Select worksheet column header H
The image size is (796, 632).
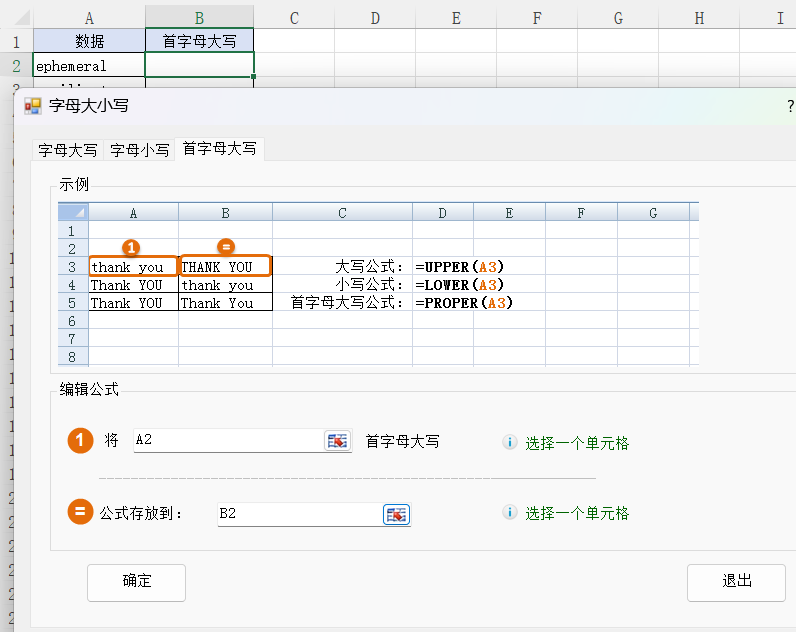[698, 17]
